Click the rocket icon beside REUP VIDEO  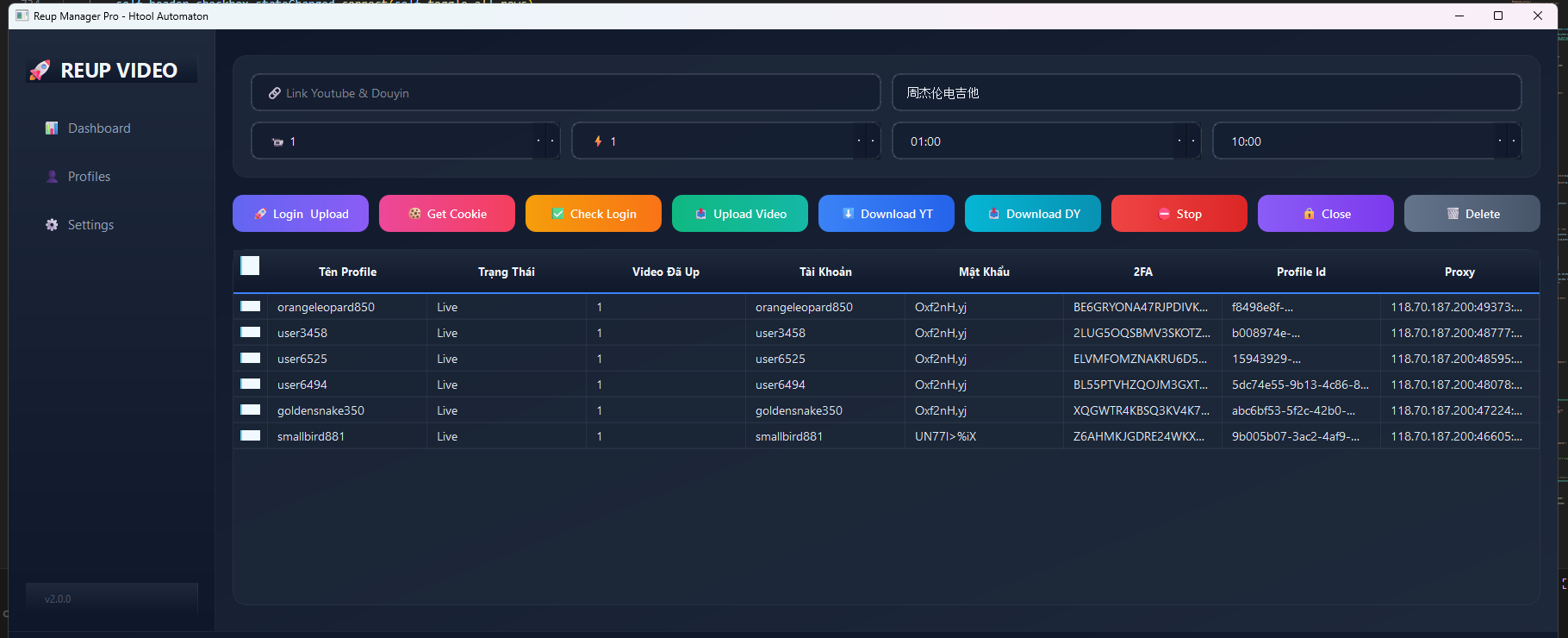(x=40, y=71)
